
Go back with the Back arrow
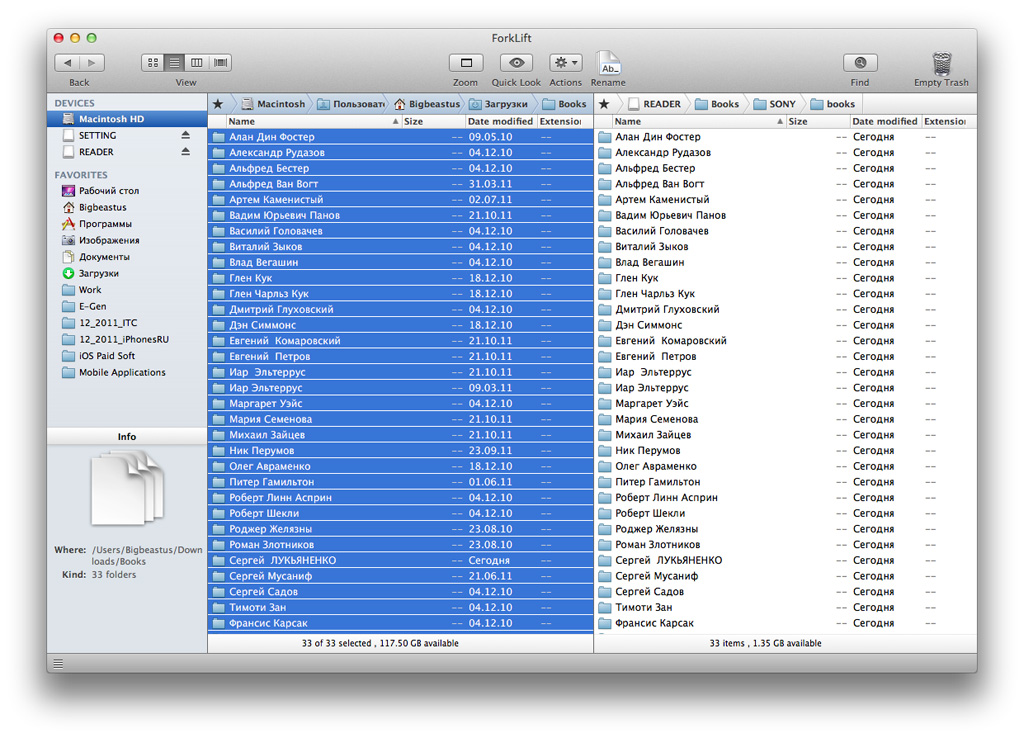[67, 63]
